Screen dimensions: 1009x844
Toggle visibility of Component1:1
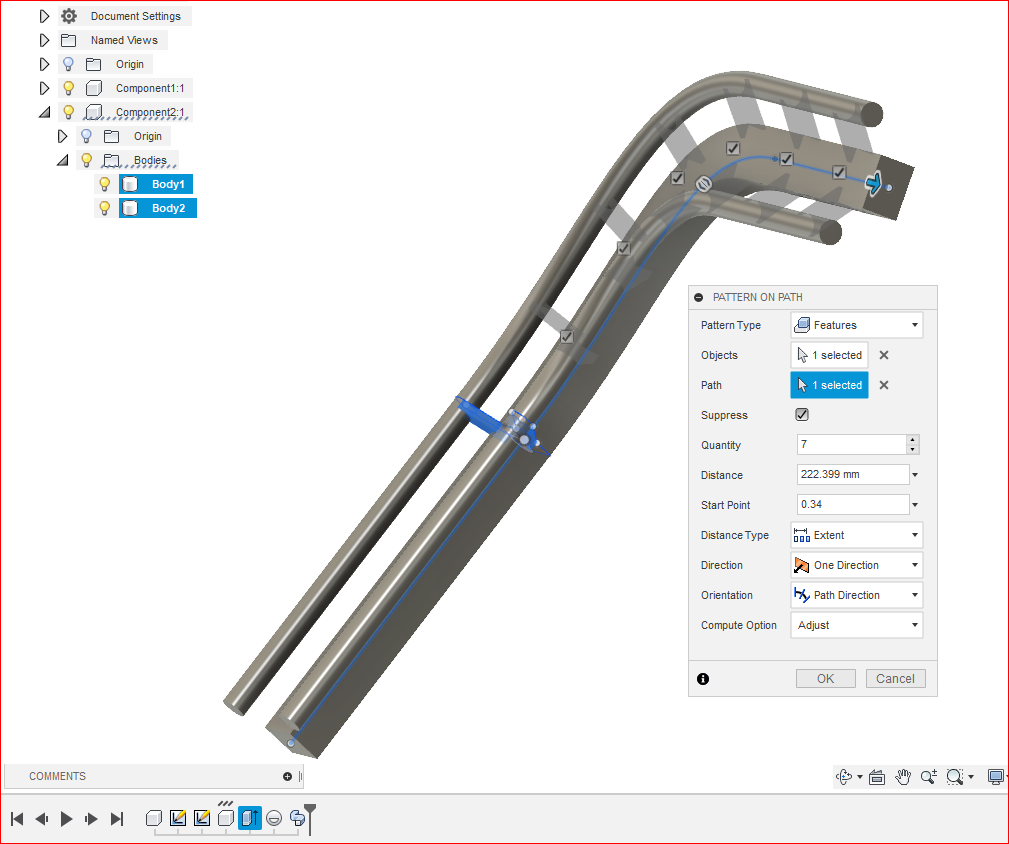[x=67, y=88]
